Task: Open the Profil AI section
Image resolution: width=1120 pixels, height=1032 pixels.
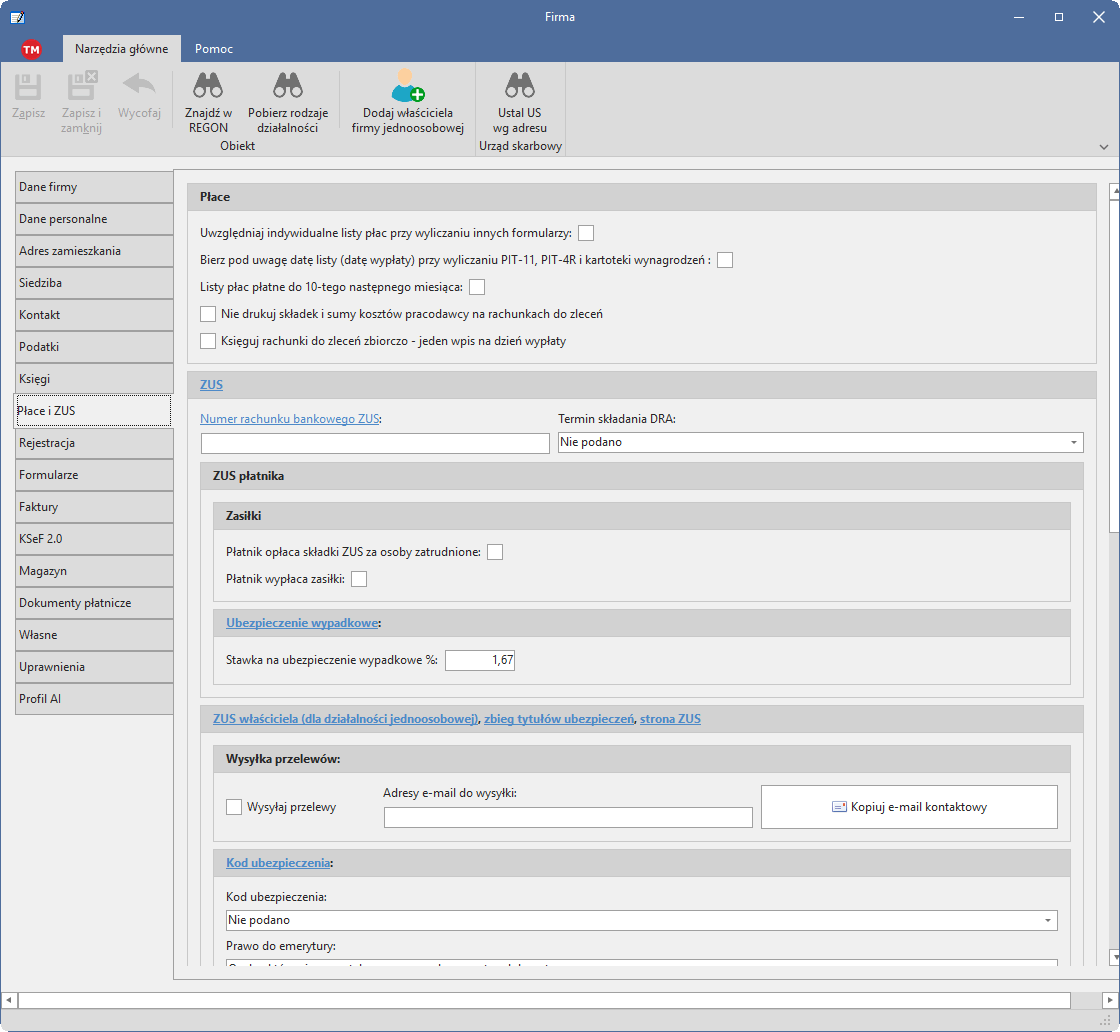Action: pyautogui.click(x=94, y=699)
